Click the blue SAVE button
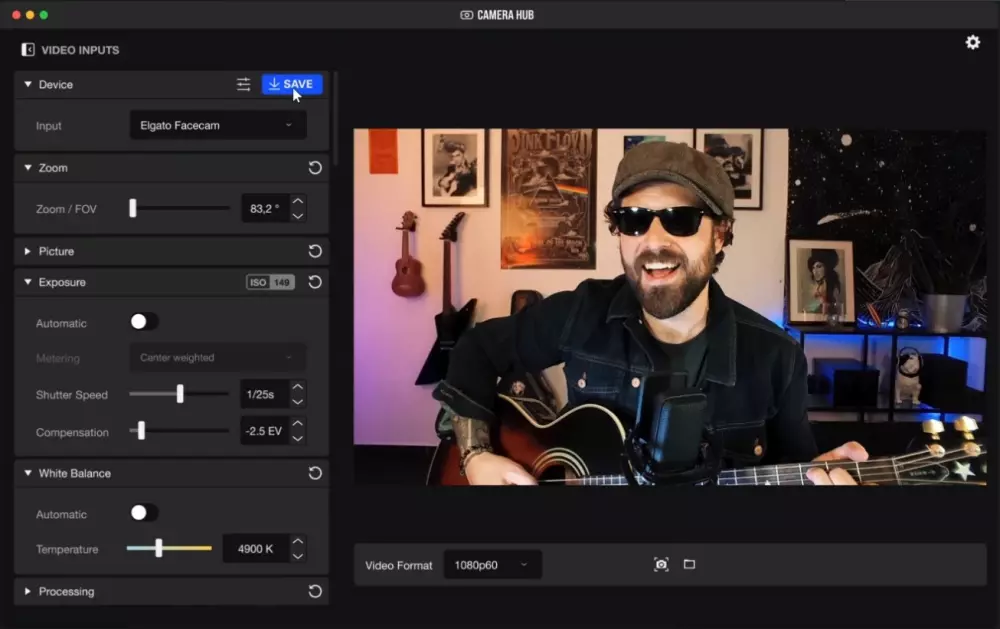Image resolution: width=1000 pixels, height=629 pixels. point(292,84)
